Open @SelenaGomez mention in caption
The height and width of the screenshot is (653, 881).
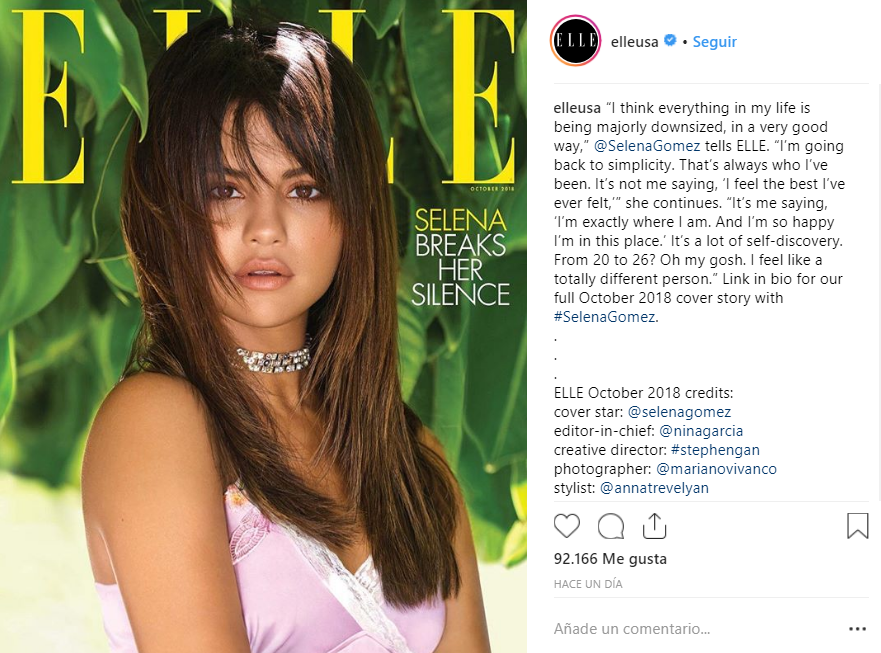tap(647, 146)
